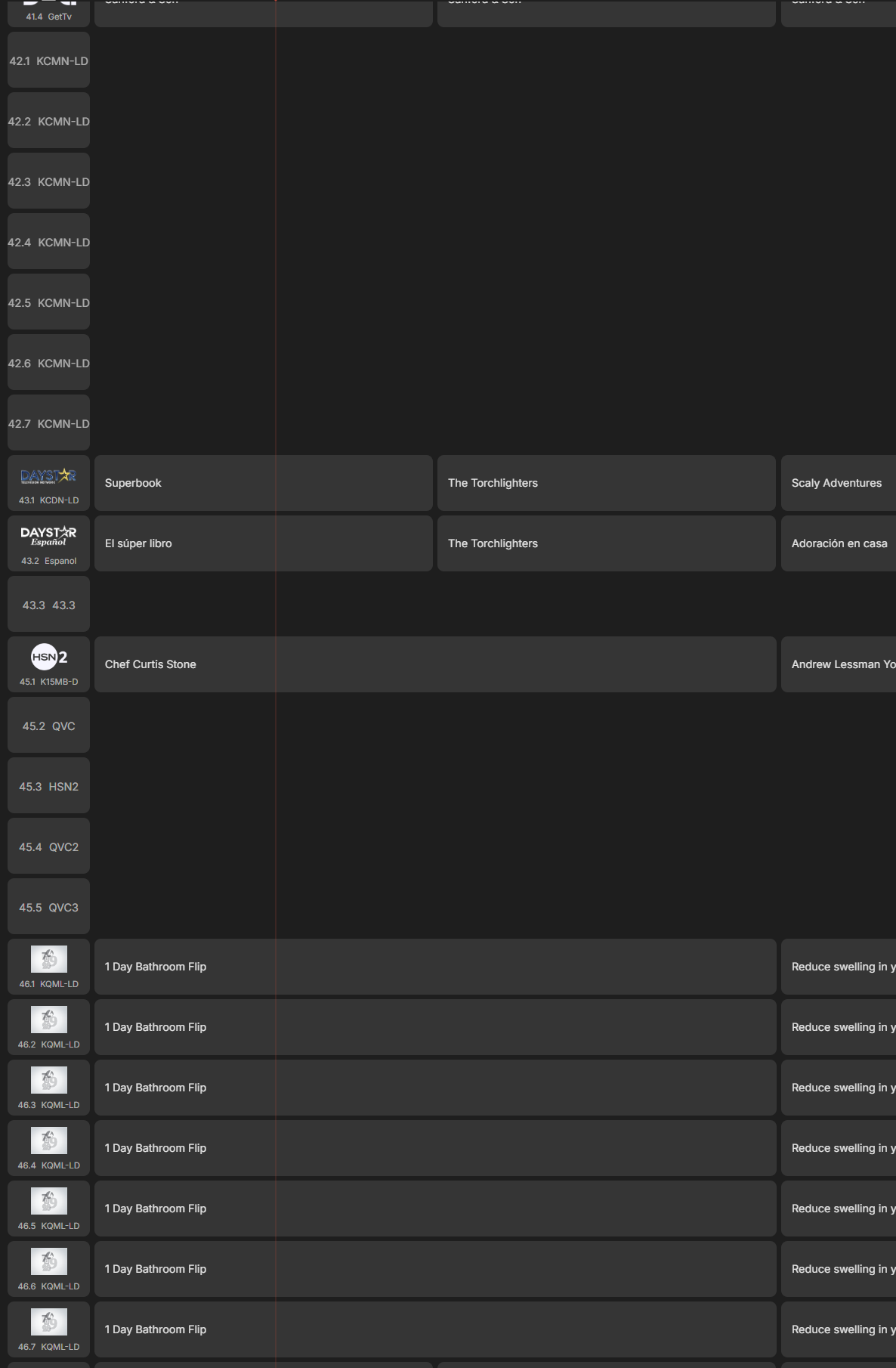Choose the 45.2 QVC channel tile
The width and height of the screenshot is (896, 1368).
48,725
